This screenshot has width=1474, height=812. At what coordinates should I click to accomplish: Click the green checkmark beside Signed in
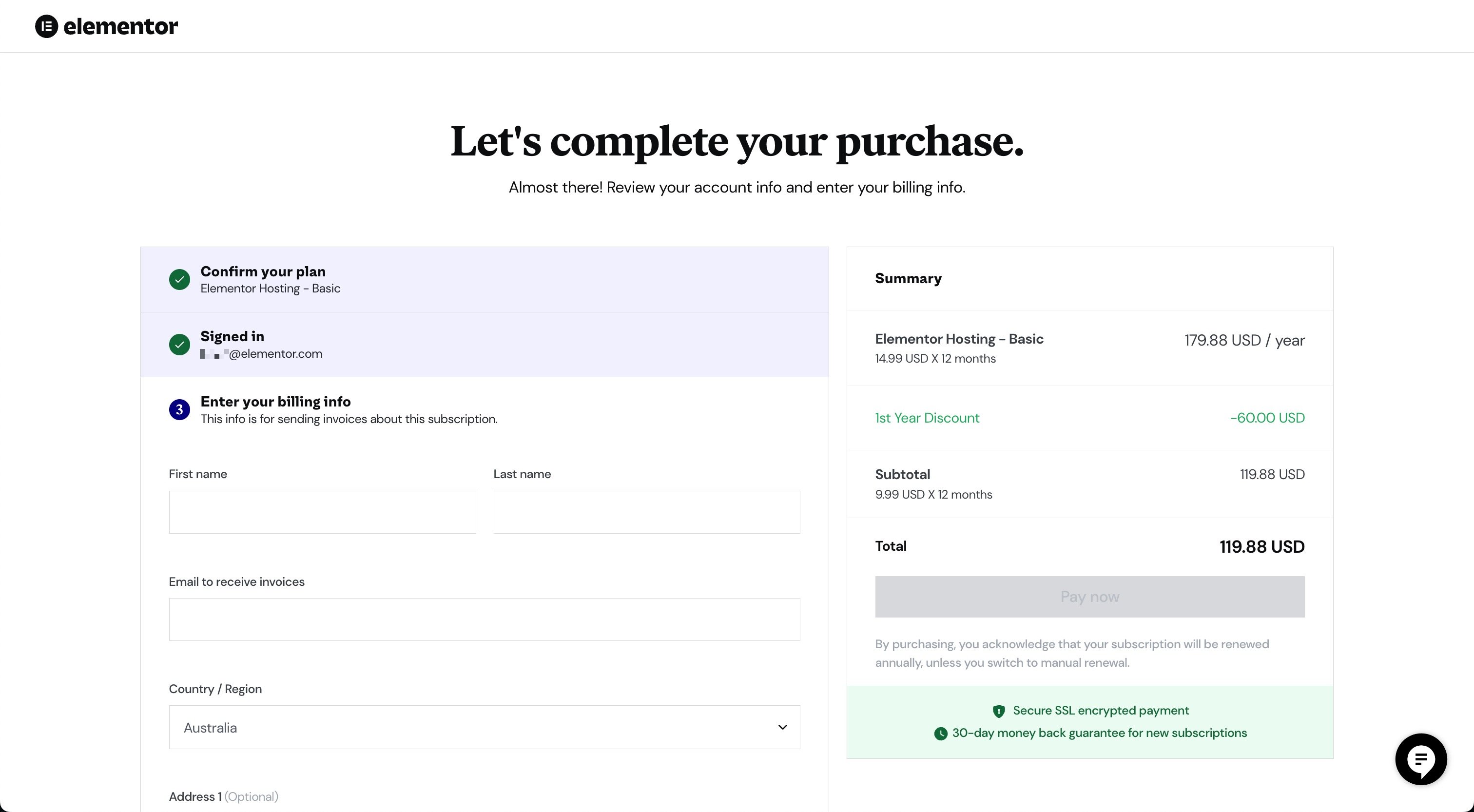tap(180, 345)
